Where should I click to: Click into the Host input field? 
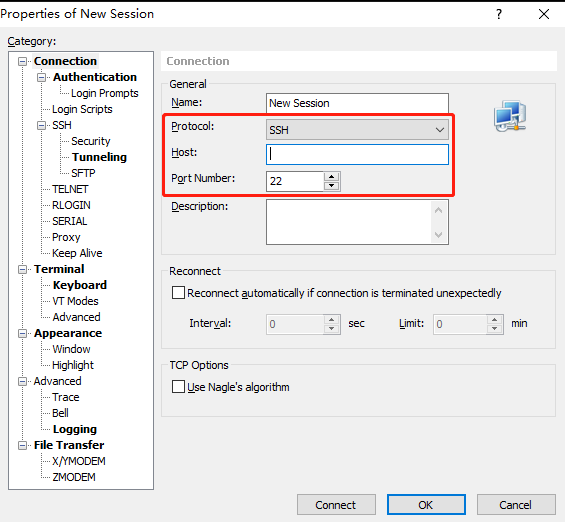(x=357, y=155)
